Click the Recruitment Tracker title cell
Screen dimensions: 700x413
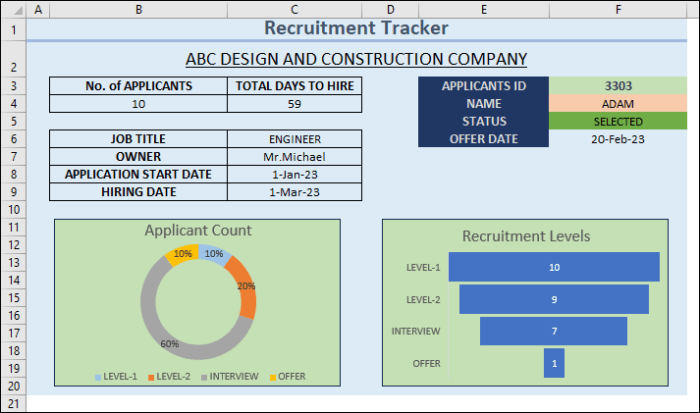pos(356,28)
